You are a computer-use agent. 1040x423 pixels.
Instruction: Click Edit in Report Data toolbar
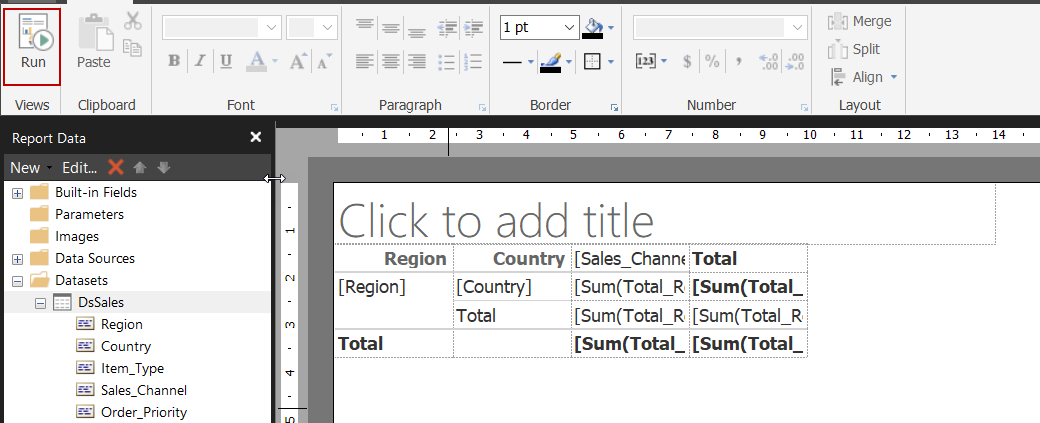pyautogui.click(x=80, y=168)
